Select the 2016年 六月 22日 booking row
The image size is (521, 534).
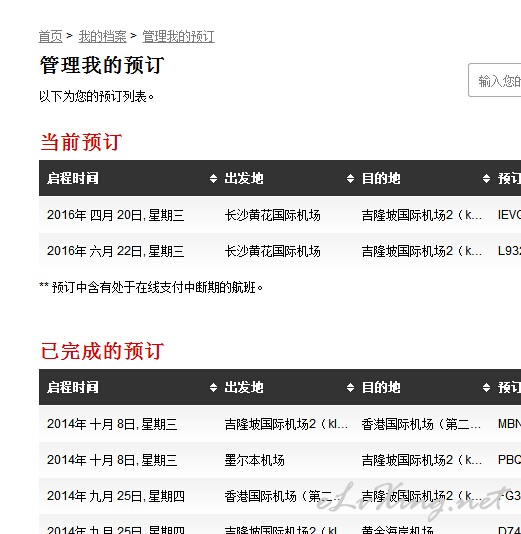[x=280, y=251]
